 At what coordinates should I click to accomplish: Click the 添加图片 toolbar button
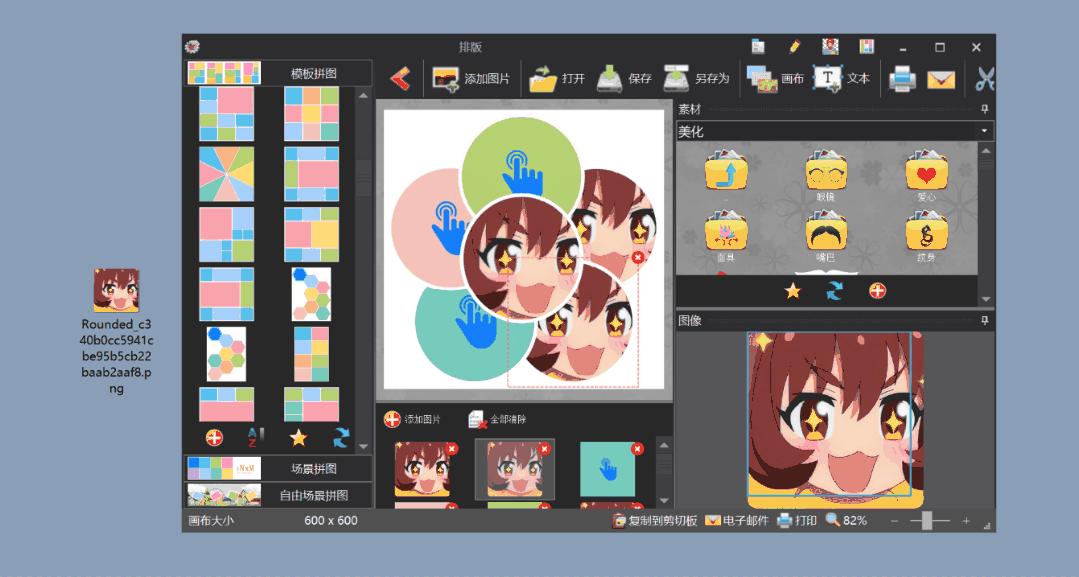[x=471, y=78]
